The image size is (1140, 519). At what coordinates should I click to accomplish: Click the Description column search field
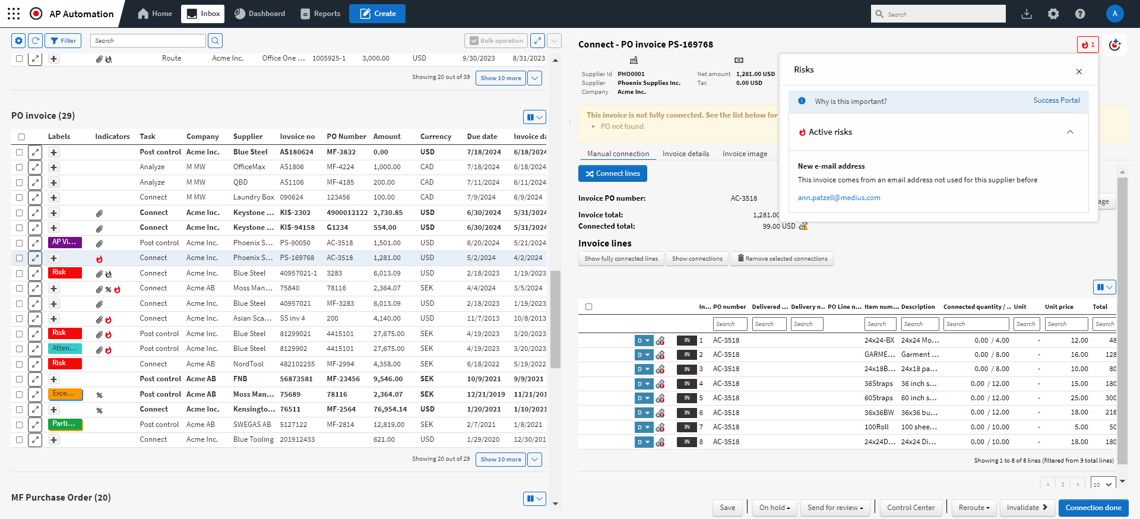click(919, 323)
